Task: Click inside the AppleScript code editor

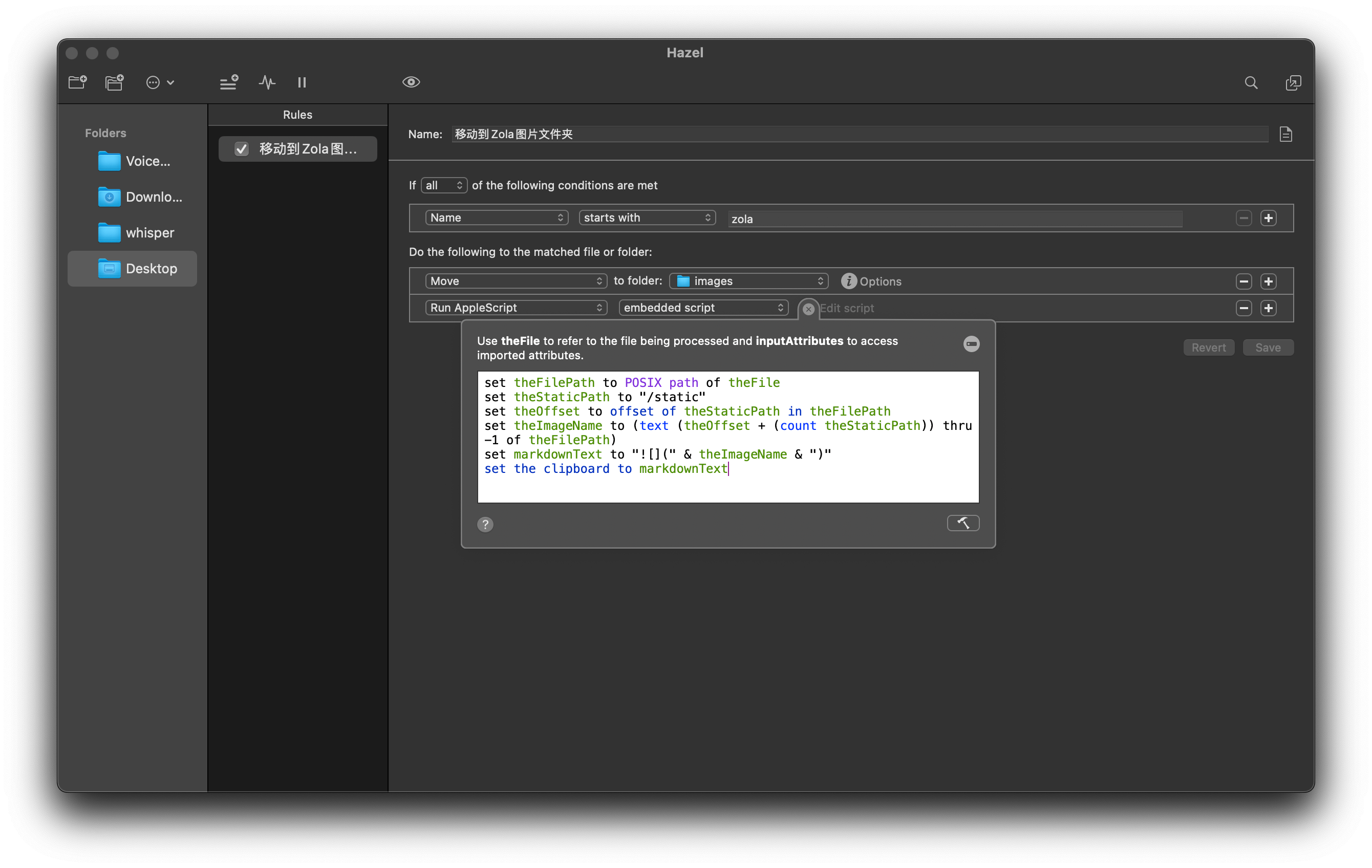Action: click(x=728, y=438)
